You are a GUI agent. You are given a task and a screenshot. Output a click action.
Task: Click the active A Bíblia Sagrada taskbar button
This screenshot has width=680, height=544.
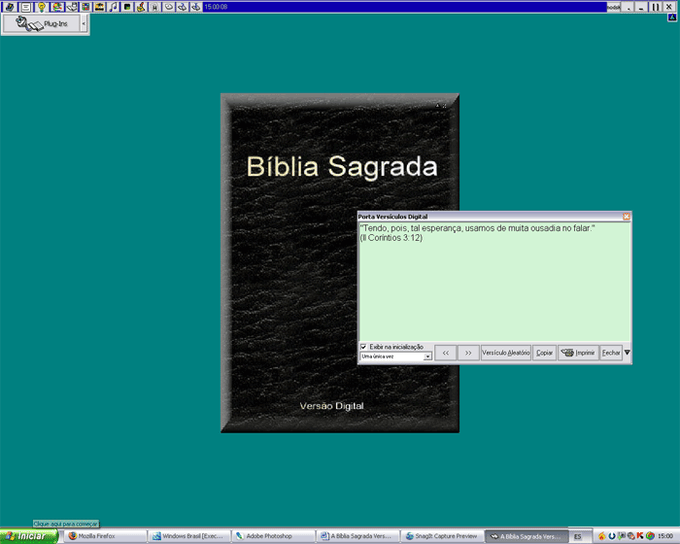coord(526,536)
